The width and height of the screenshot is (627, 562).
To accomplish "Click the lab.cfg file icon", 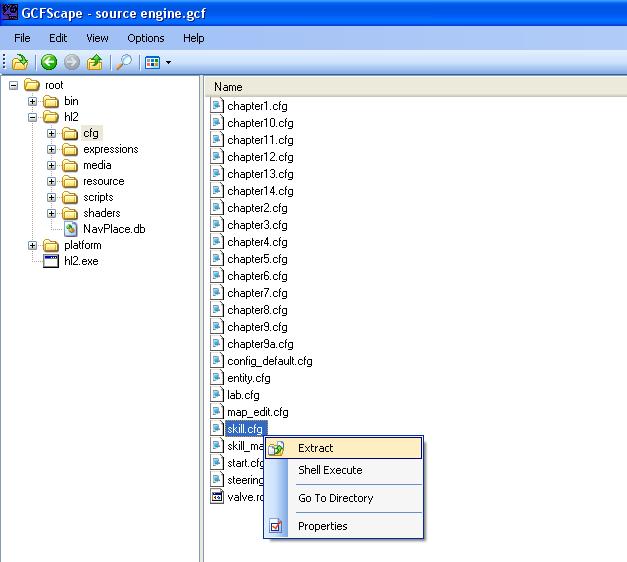I will pyautogui.click(x=217, y=395).
